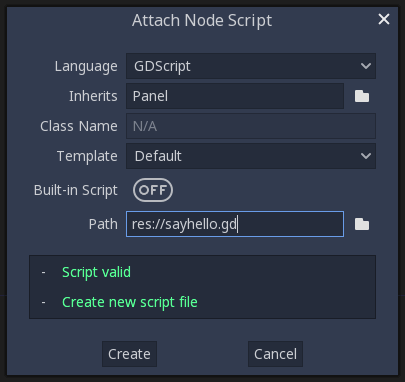Click the Template label text

(87, 156)
